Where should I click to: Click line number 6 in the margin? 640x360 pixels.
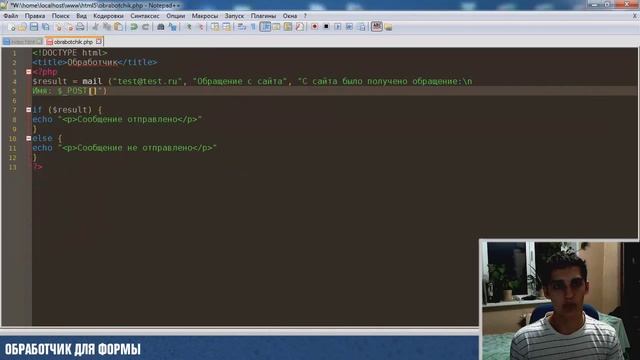pyautogui.click(x=14, y=100)
